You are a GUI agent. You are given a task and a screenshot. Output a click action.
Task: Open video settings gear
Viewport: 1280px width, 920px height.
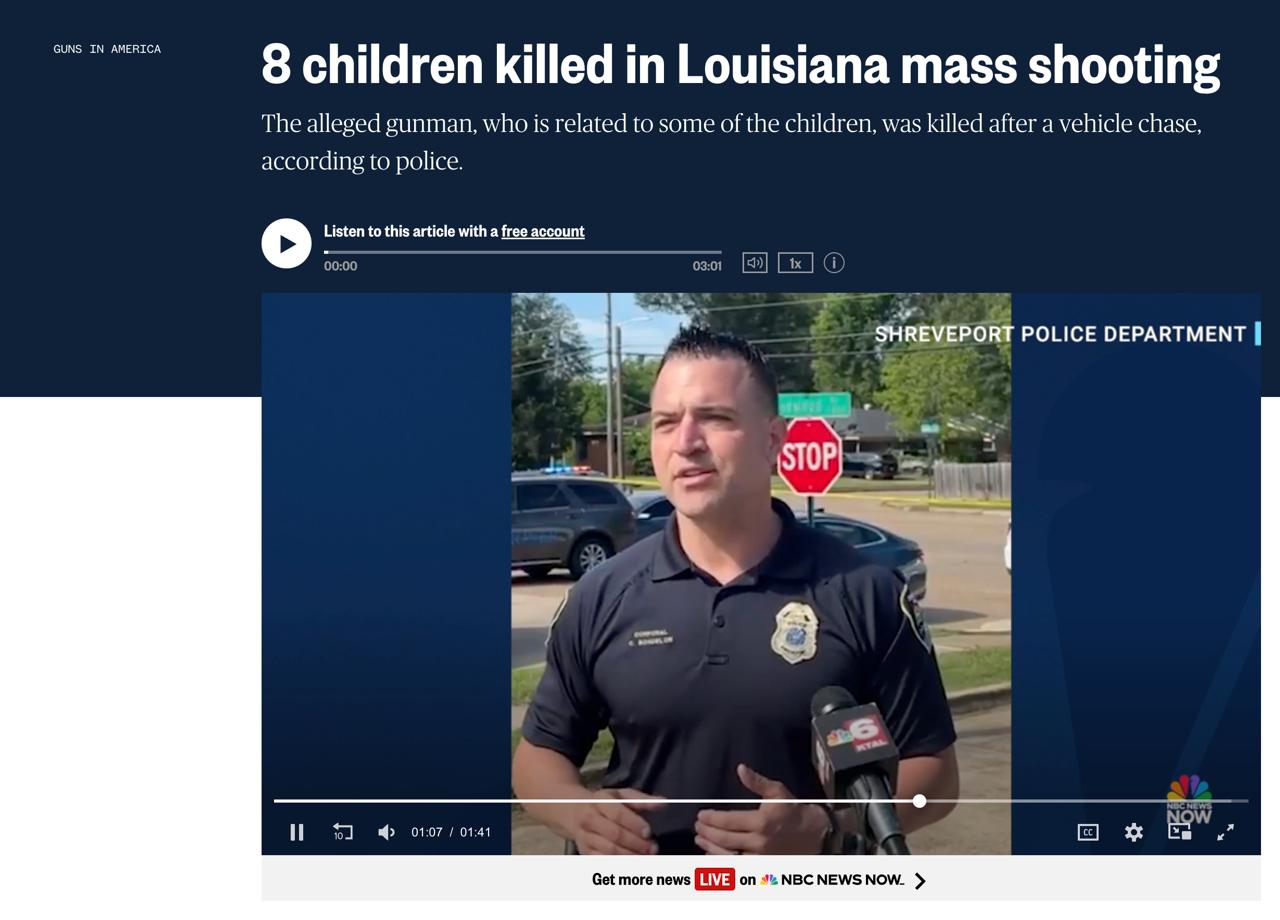click(1134, 832)
